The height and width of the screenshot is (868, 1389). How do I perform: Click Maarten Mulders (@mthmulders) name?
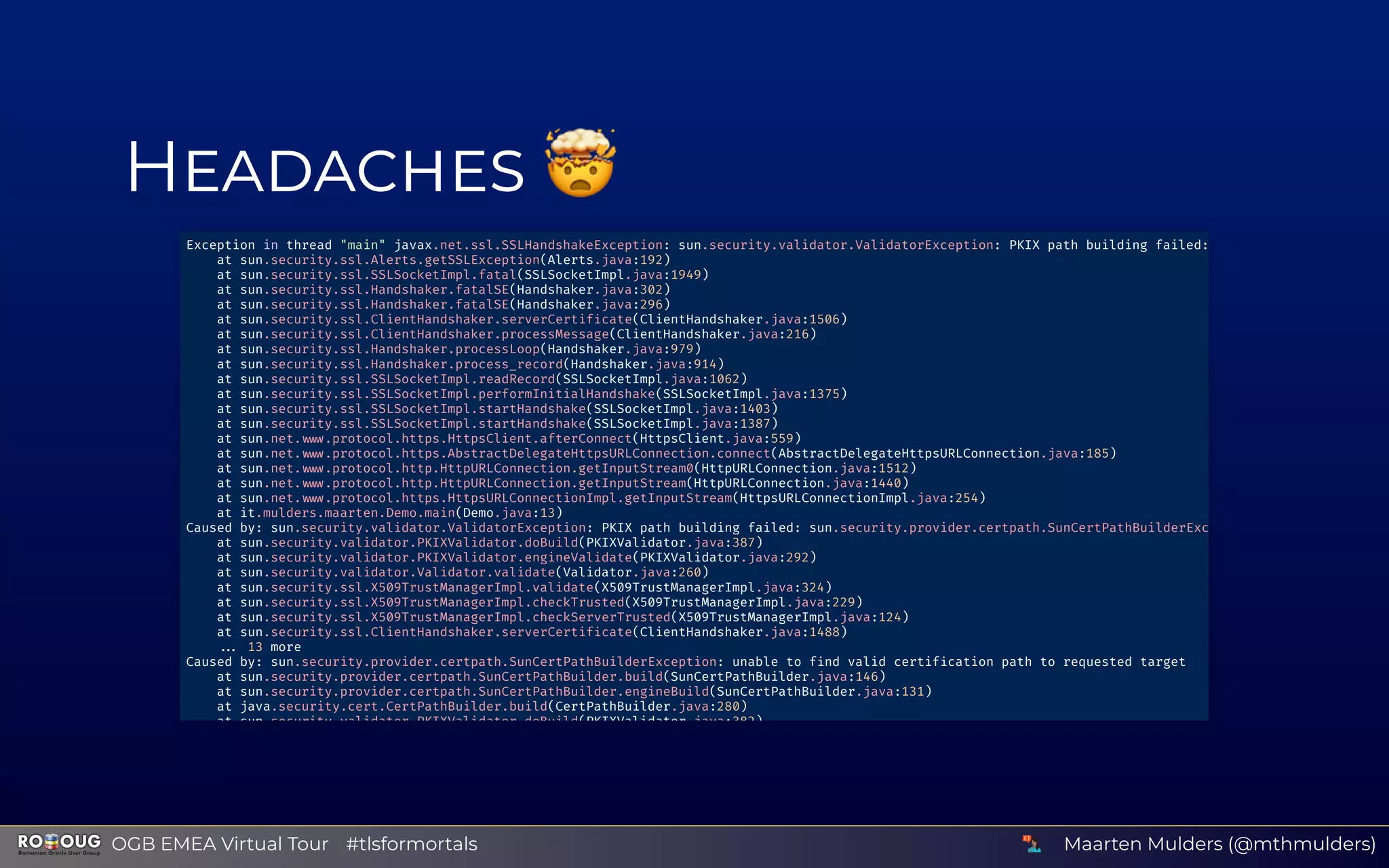1219,844
